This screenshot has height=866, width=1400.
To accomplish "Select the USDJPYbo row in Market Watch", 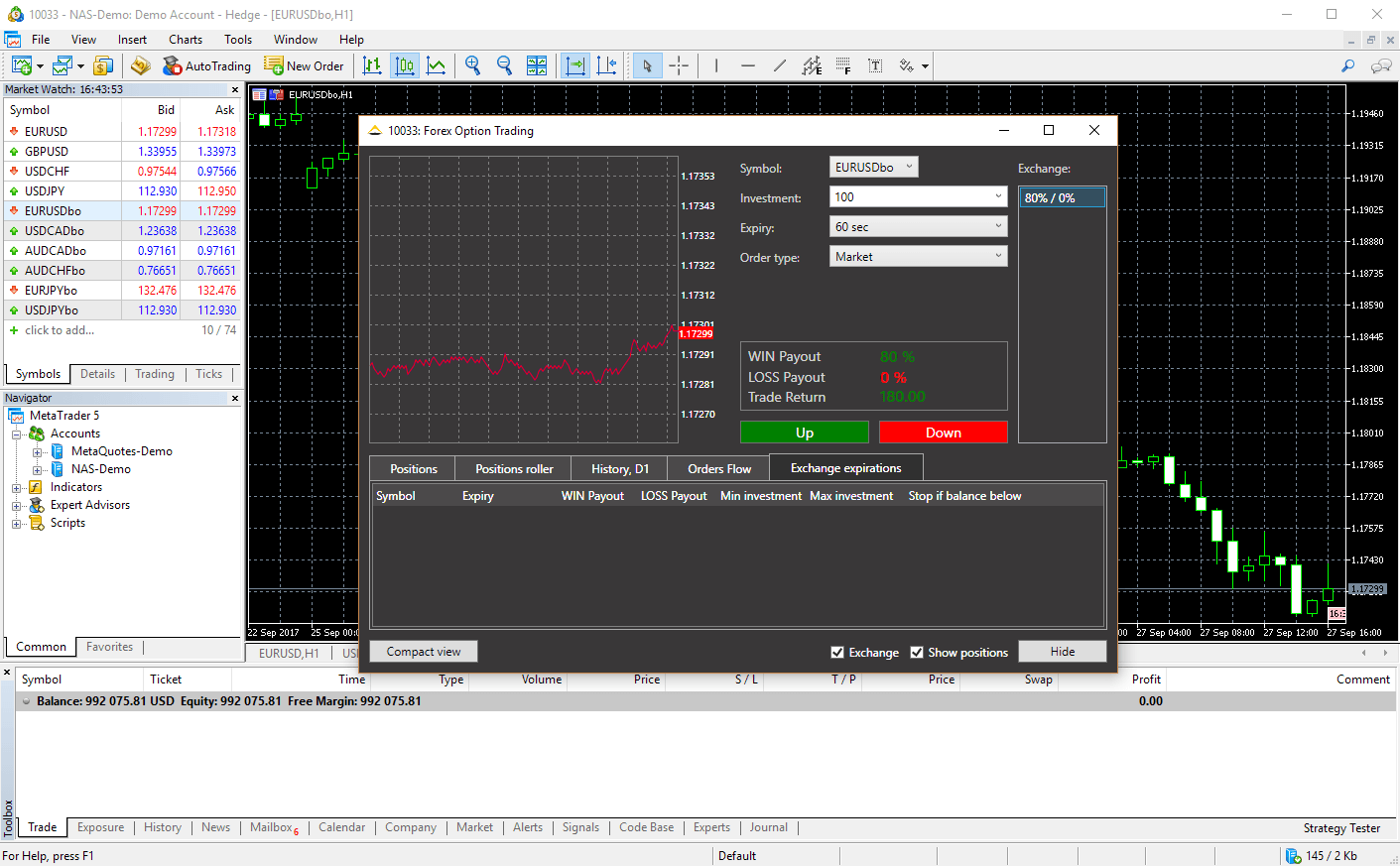I will (52, 310).
